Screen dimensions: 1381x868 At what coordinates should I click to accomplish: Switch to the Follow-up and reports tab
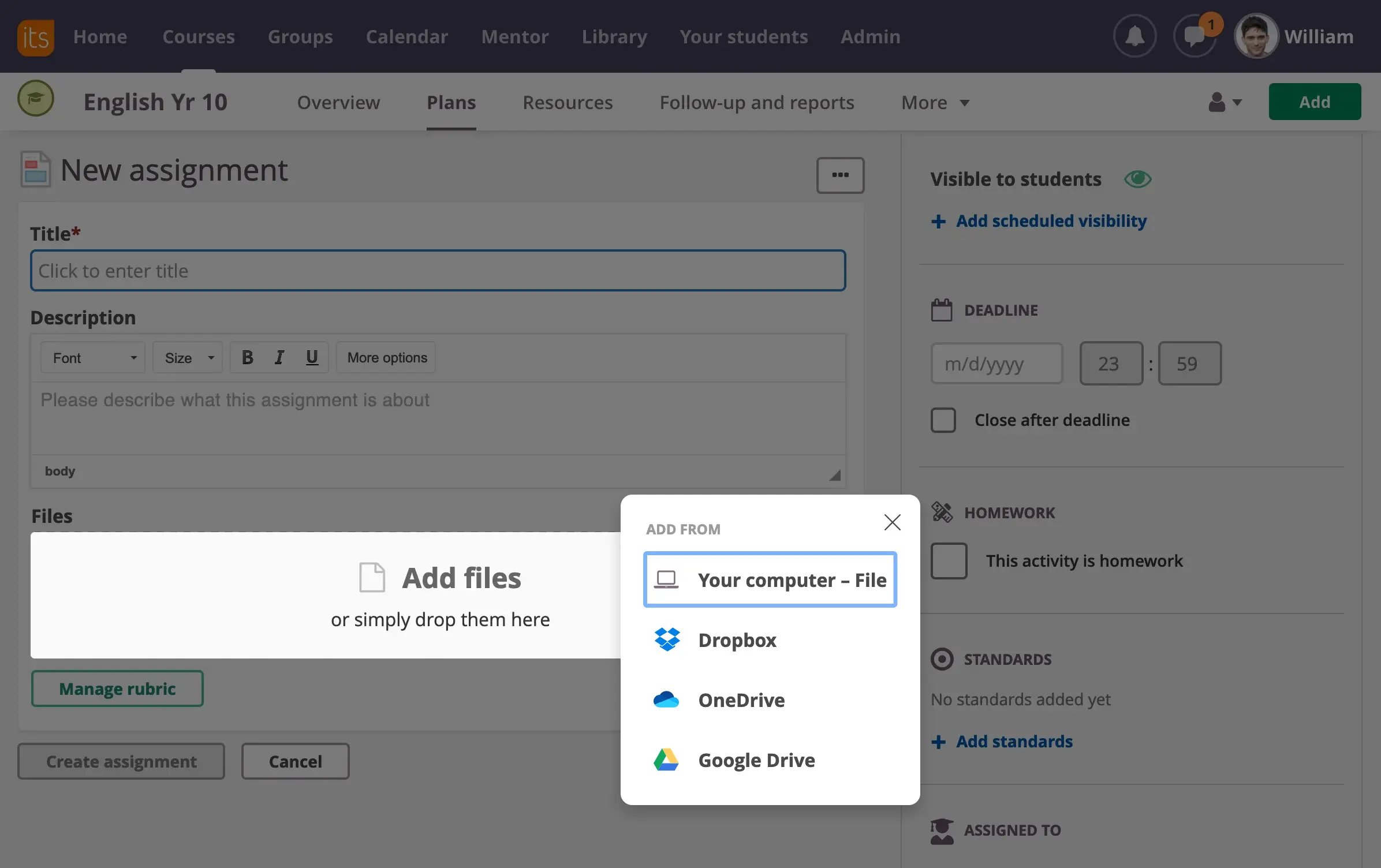(x=756, y=101)
